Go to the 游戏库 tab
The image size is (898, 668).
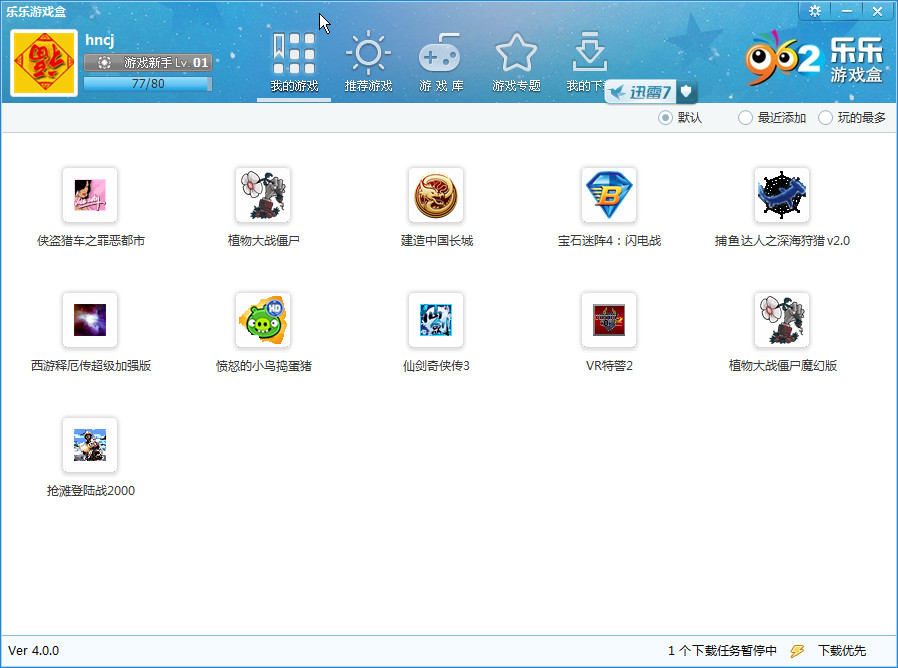coord(441,63)
